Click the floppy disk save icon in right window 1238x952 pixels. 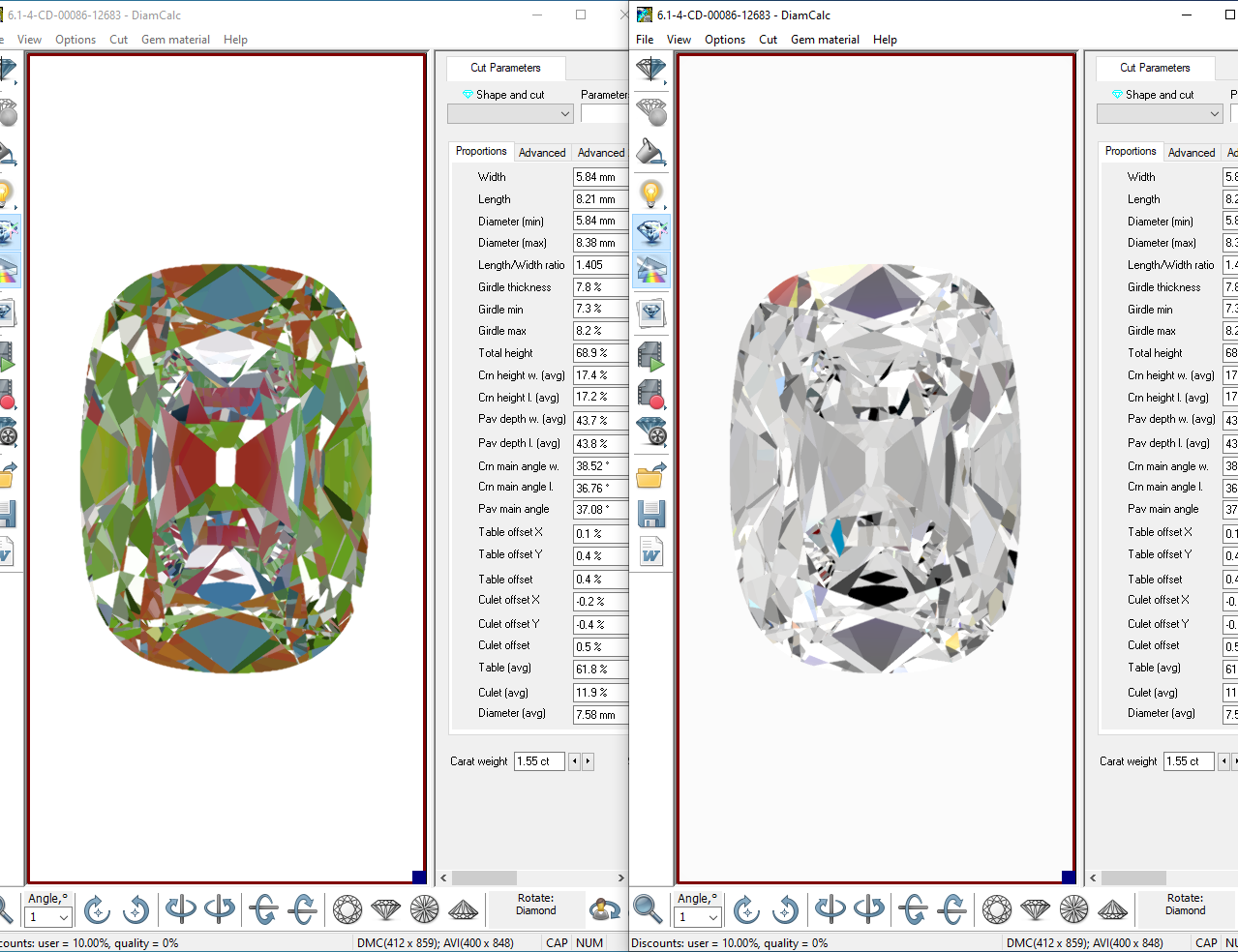pyautogui.click(x=651, y=514)
